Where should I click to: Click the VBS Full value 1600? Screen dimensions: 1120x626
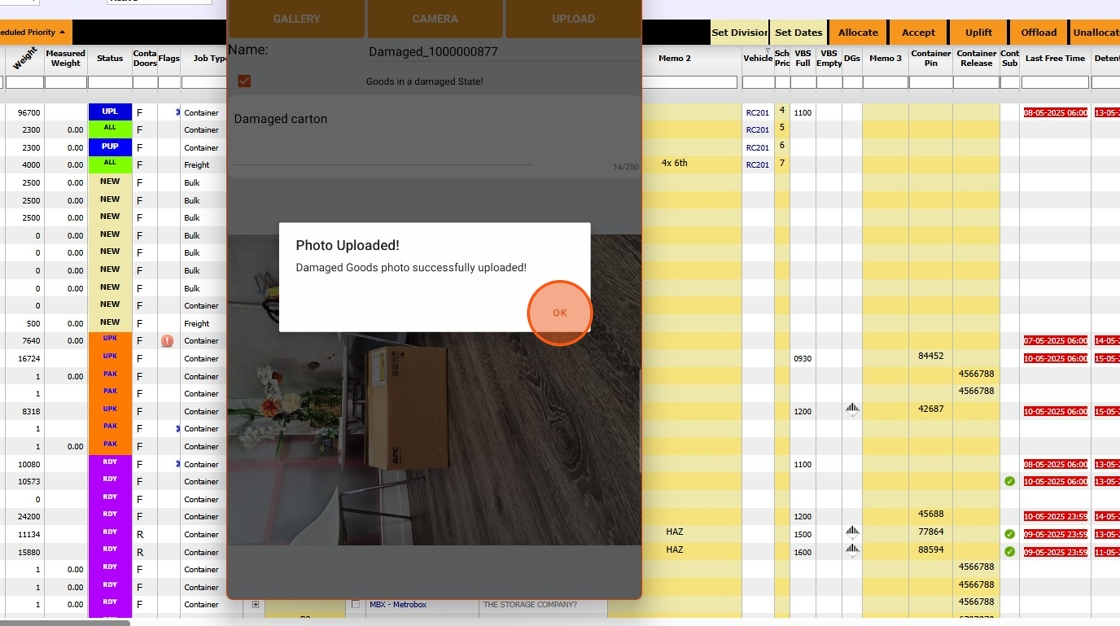[802, 552]
